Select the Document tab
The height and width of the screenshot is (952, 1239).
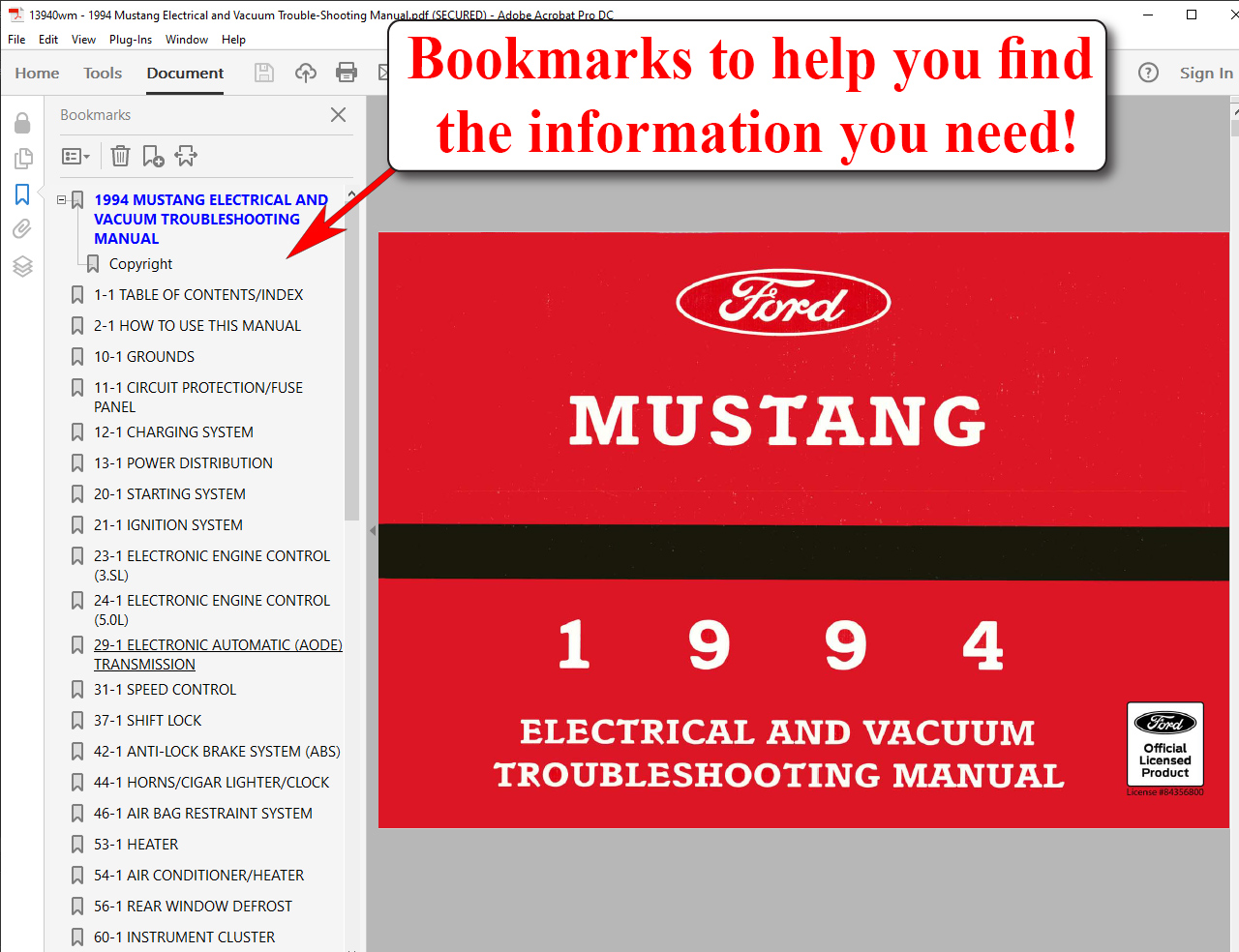point(185,73)
